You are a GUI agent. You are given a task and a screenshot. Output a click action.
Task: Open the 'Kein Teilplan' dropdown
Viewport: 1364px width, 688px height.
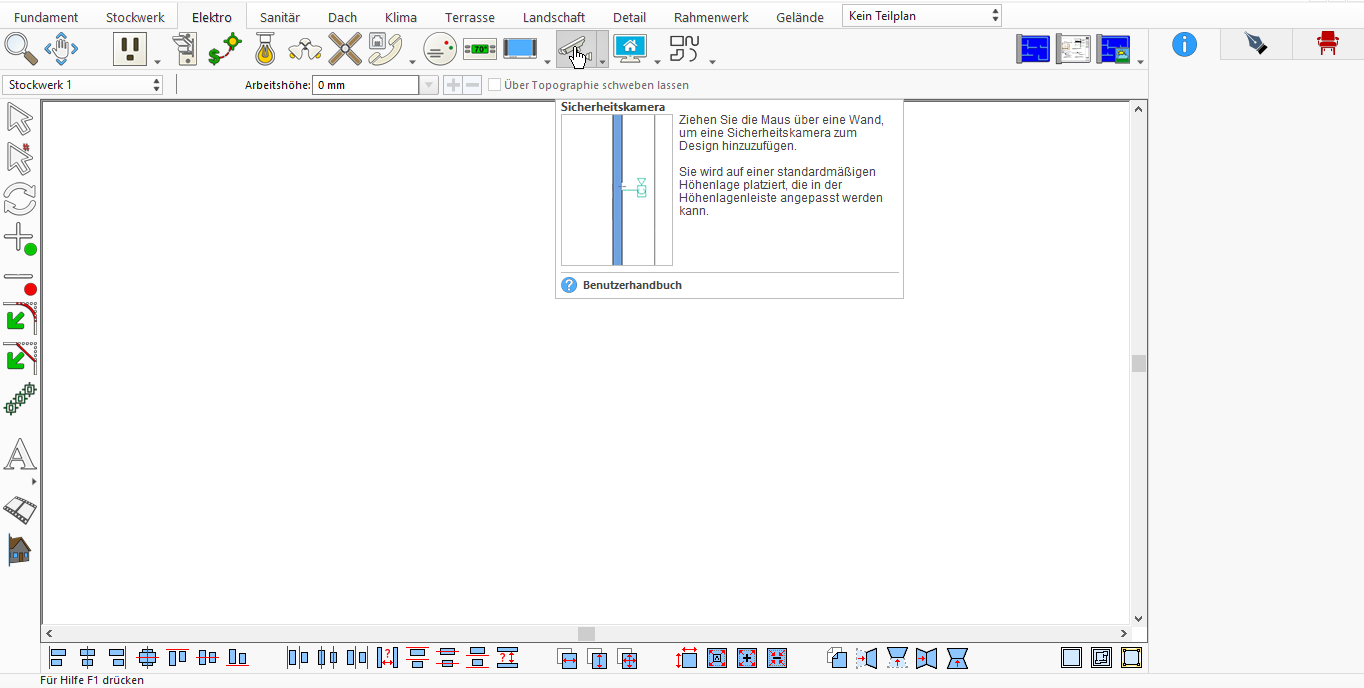922,16
